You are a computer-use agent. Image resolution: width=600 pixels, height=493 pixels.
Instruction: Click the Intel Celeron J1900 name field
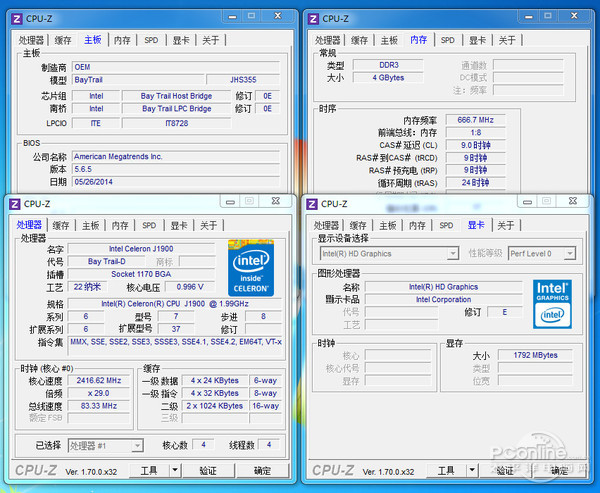click(139, 249)
